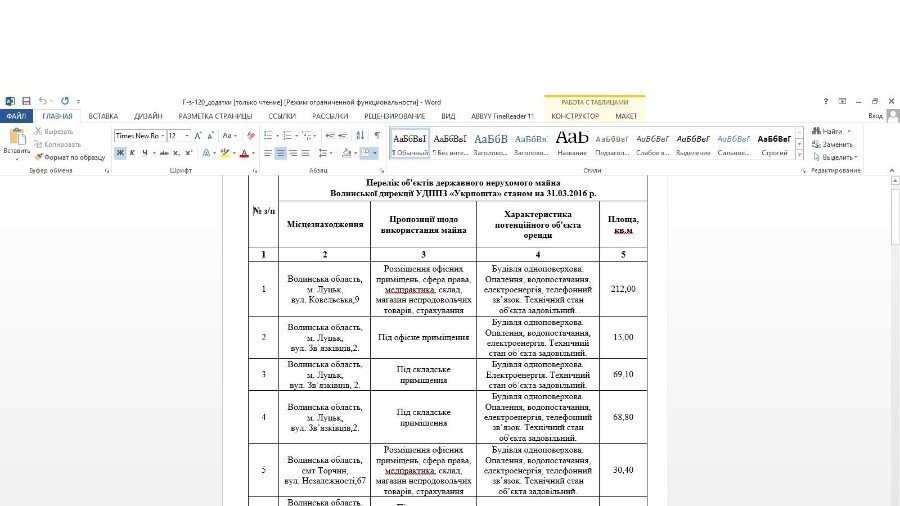Image resolution: width=900 pixels, height=506 pixels.
Task: Open the КОНСТРУКТОР table tools tab
Action: pyautogui.click(x=575, y=116)
